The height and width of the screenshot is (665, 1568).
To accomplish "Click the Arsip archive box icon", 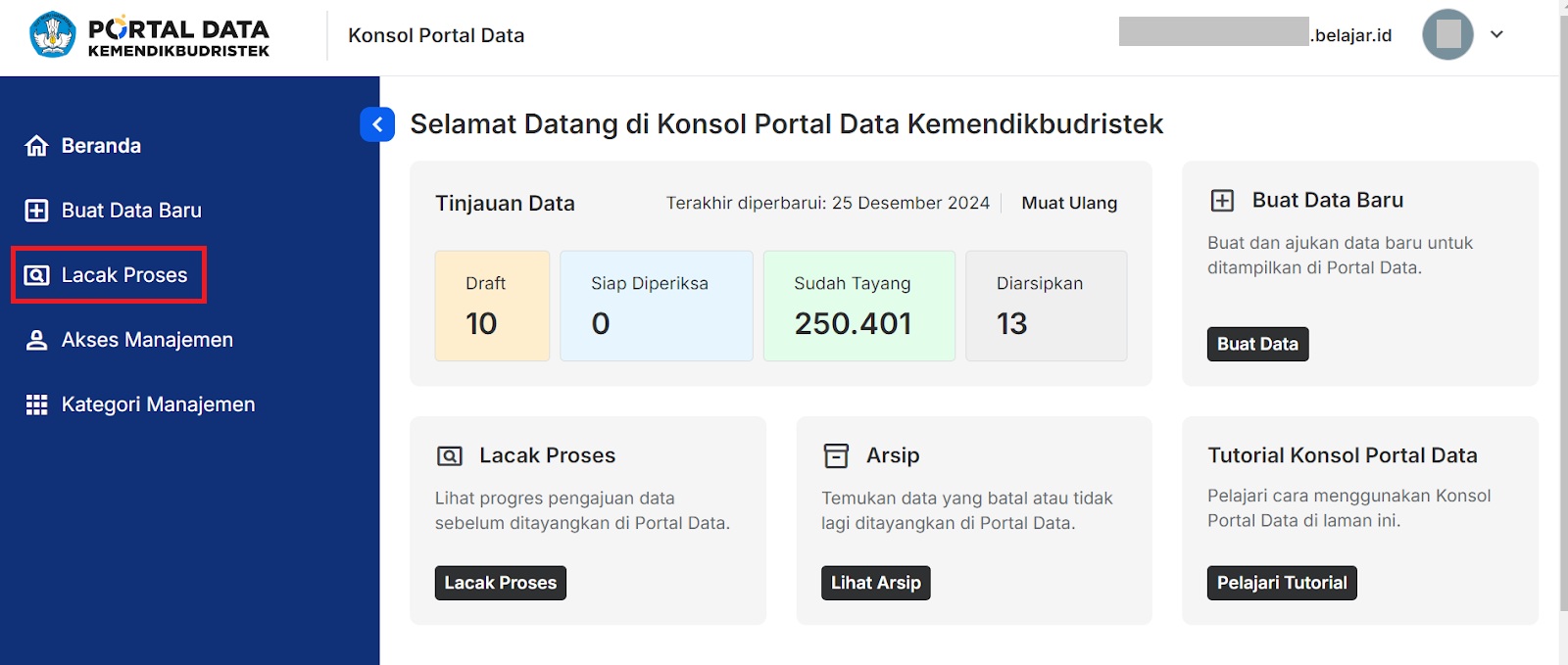I will 836,455.
